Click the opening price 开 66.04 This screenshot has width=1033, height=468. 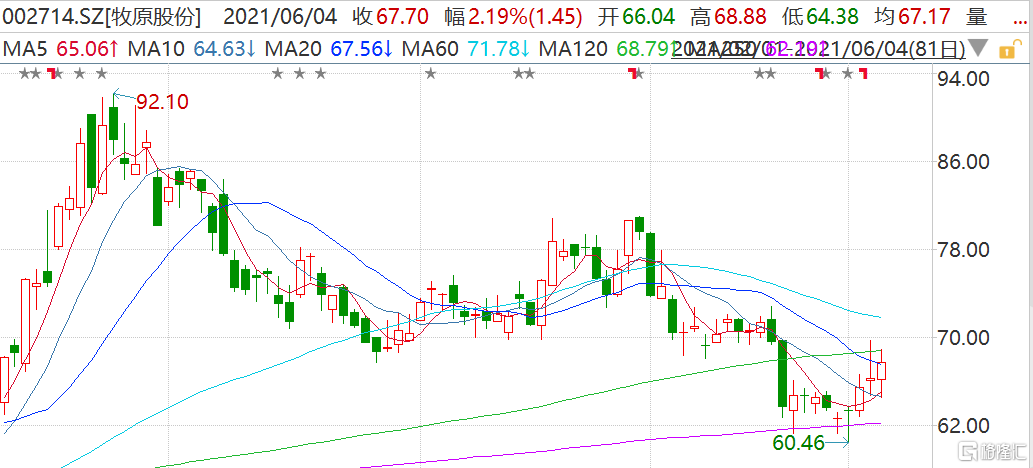636,16
